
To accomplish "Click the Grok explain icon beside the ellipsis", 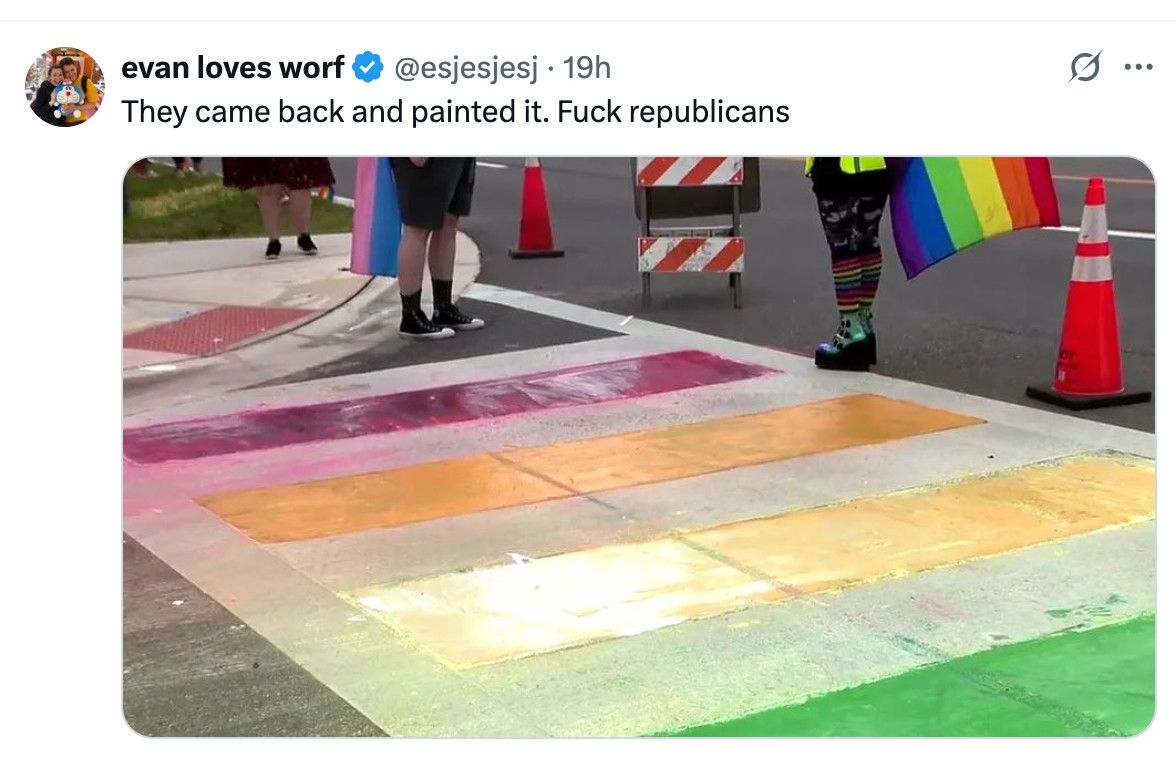I will (x=1085, y=68).
